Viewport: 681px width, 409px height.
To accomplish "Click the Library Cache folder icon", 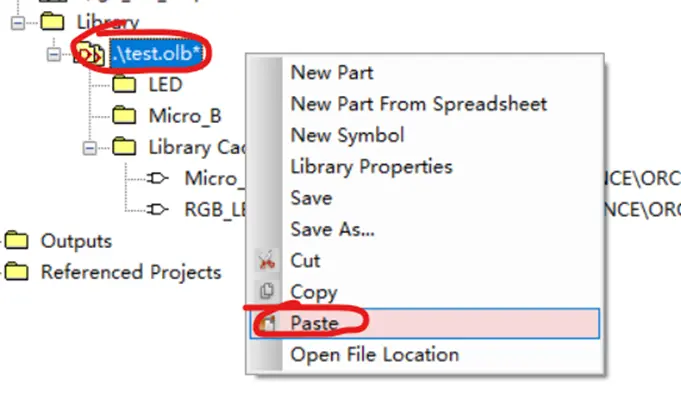I will (124, 146).
